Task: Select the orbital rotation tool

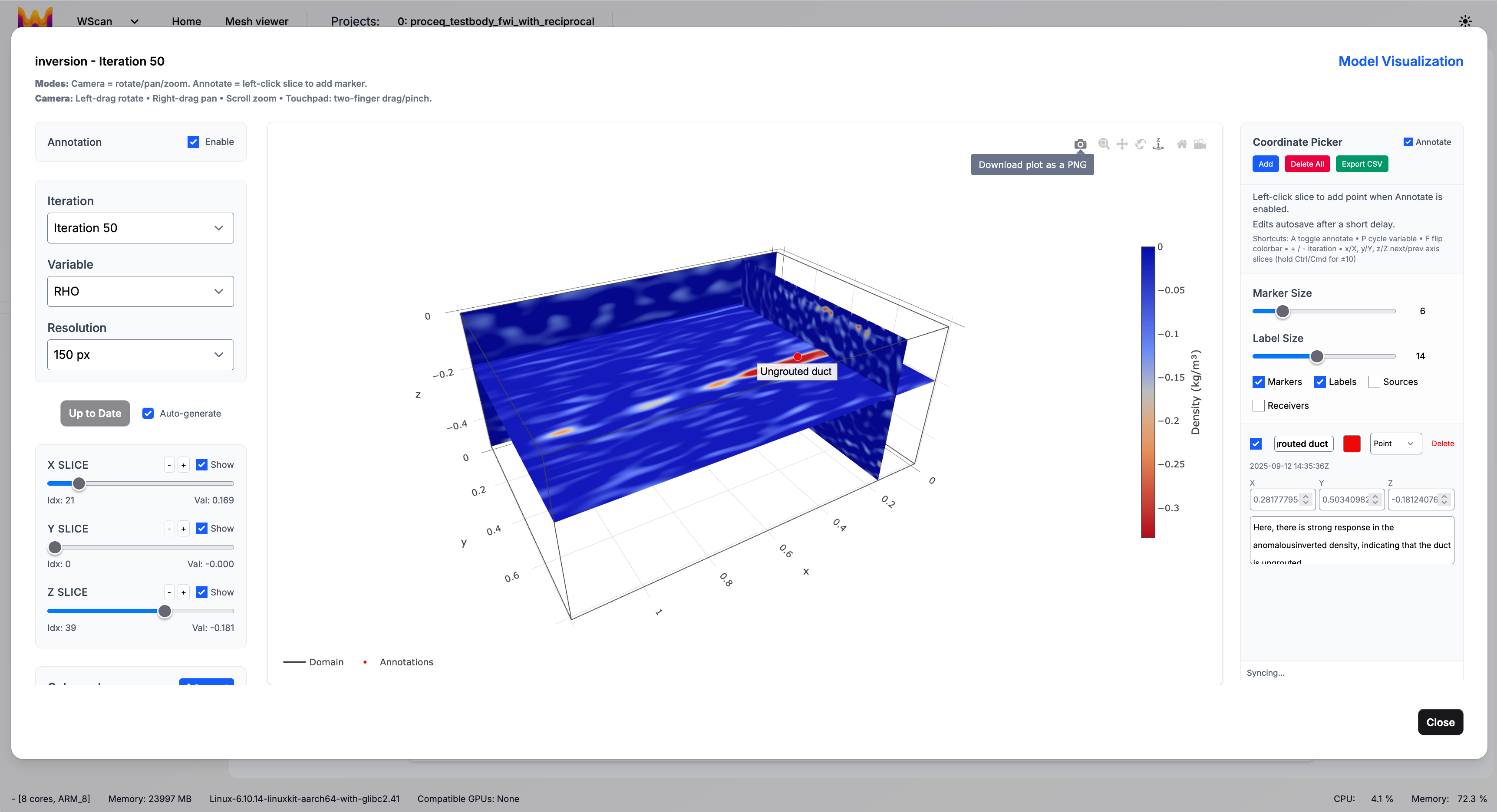Action: [x=1140, y=144]
